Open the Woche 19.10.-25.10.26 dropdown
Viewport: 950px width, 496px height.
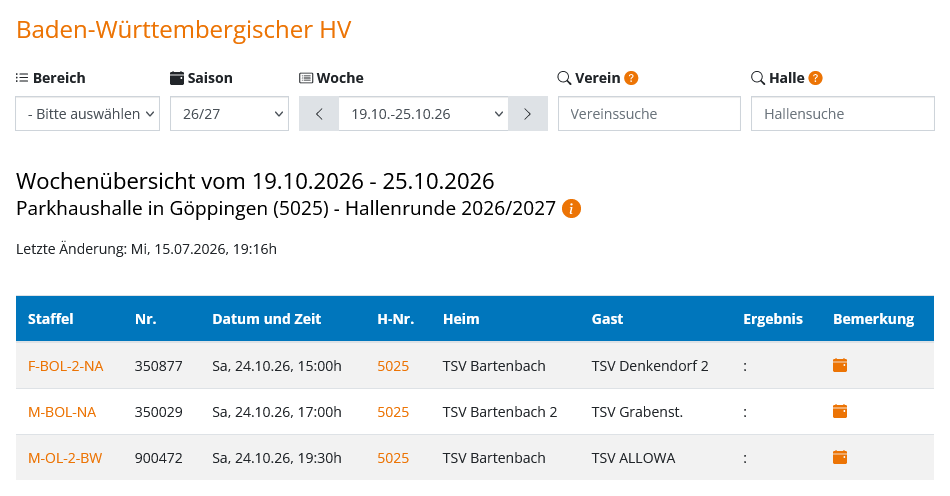[424, 114]
